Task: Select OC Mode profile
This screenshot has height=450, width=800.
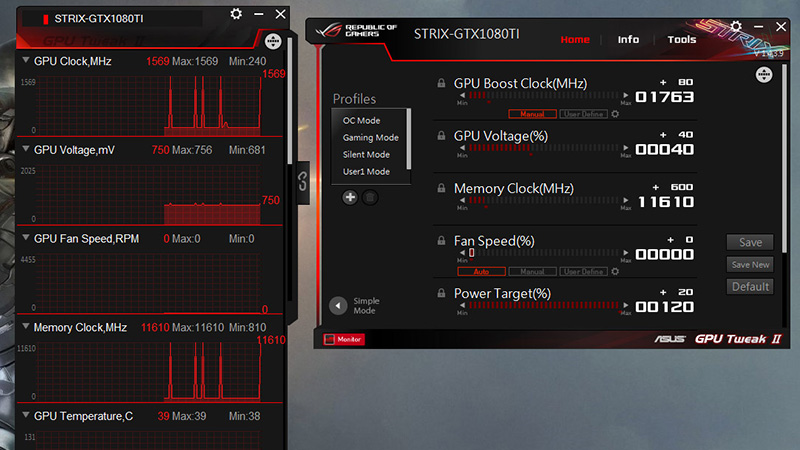Action: click(361, 120)
